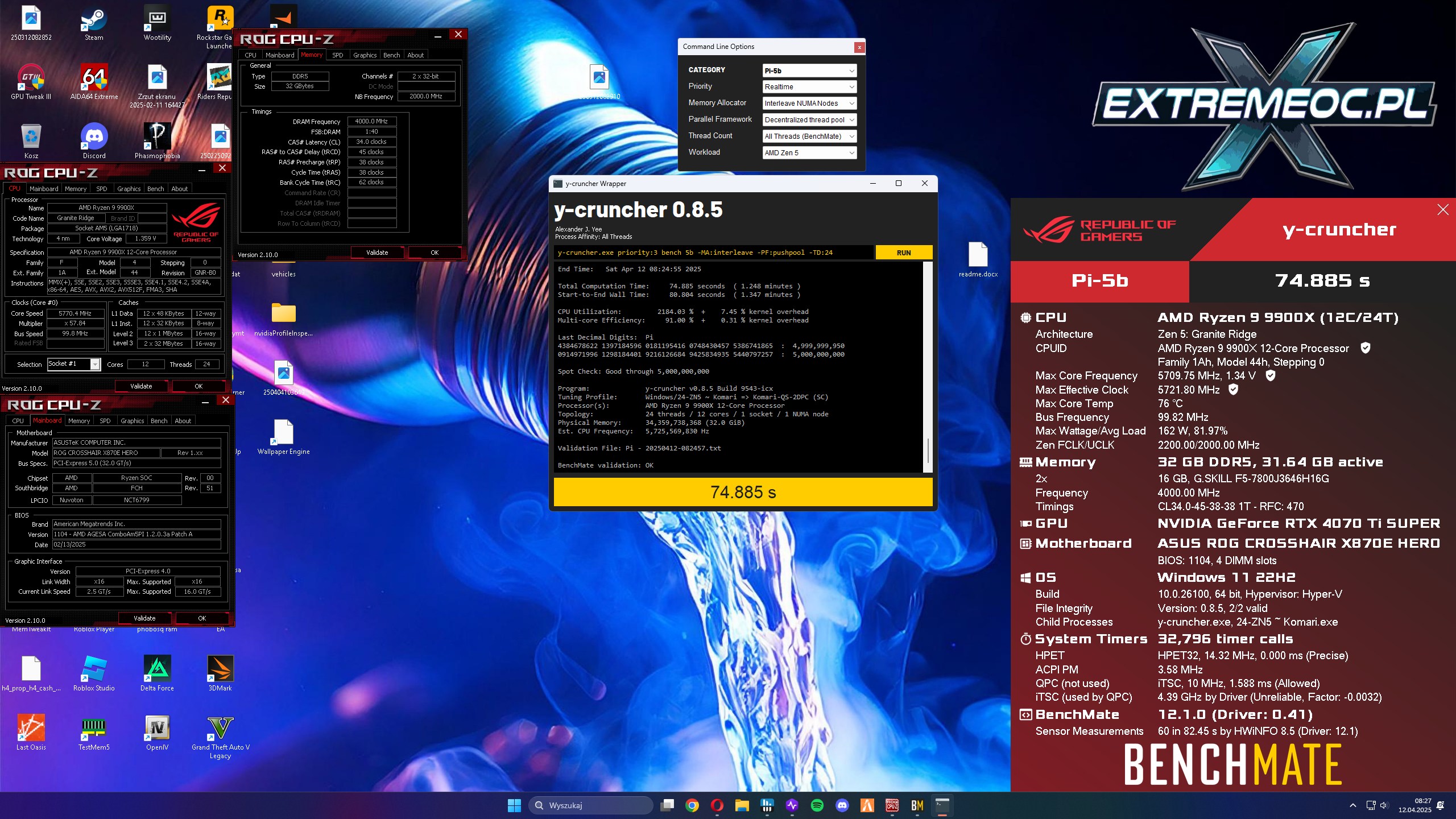
Task: Switch to Bench tab in CPU-Z Memory window
Action: (x=391, y=55)
